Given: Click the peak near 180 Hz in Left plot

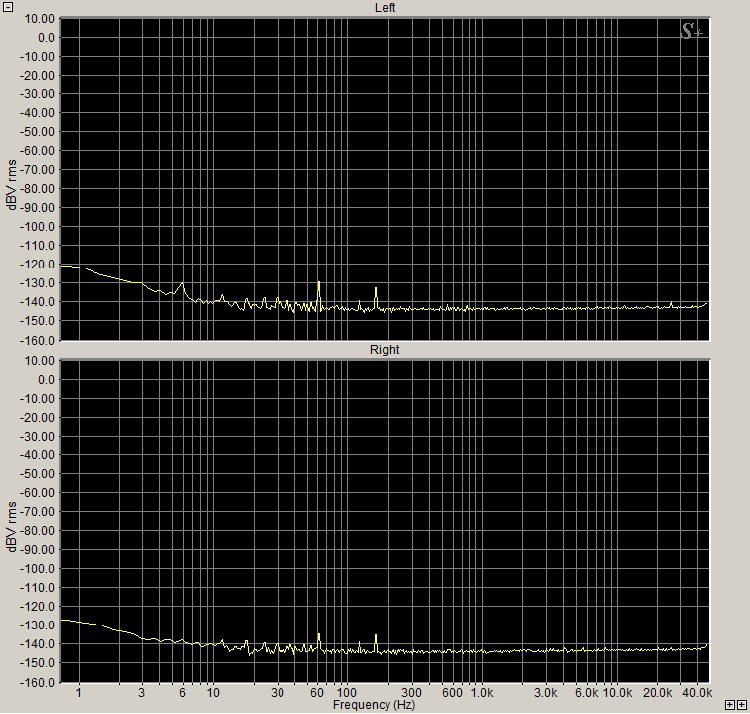Looking at the screenshot, I should pos(376,289).
